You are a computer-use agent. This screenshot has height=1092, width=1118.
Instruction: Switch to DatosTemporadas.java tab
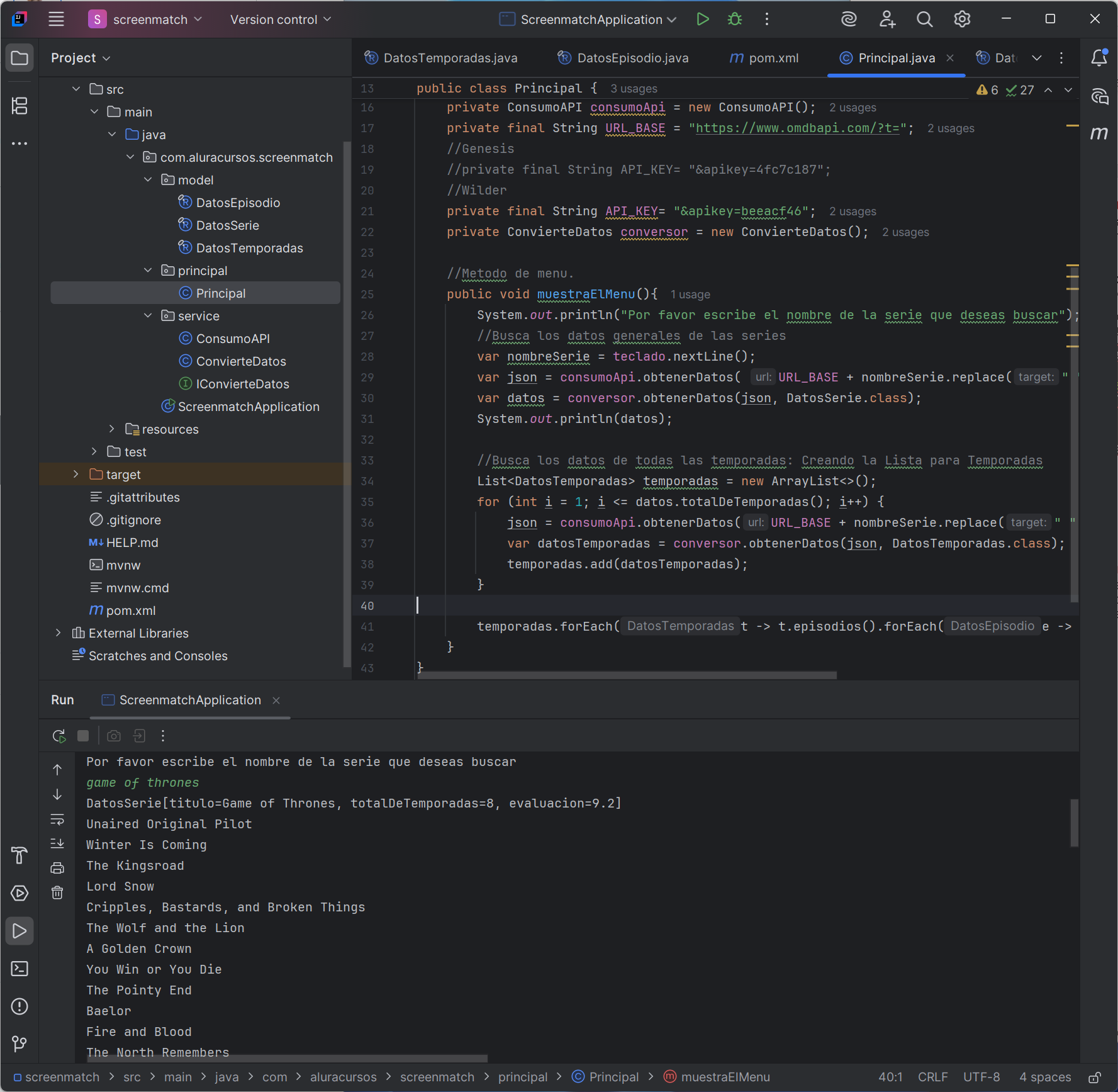[x=441, y=58]
